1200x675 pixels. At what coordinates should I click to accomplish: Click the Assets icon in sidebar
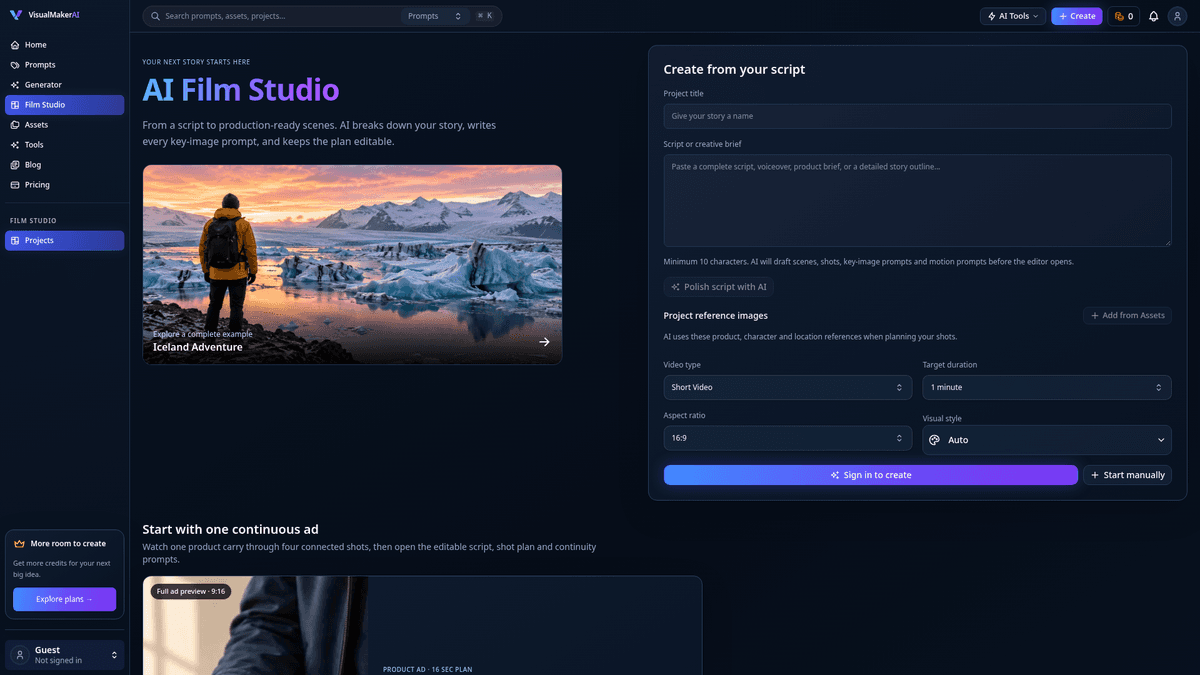coord(15,125)
